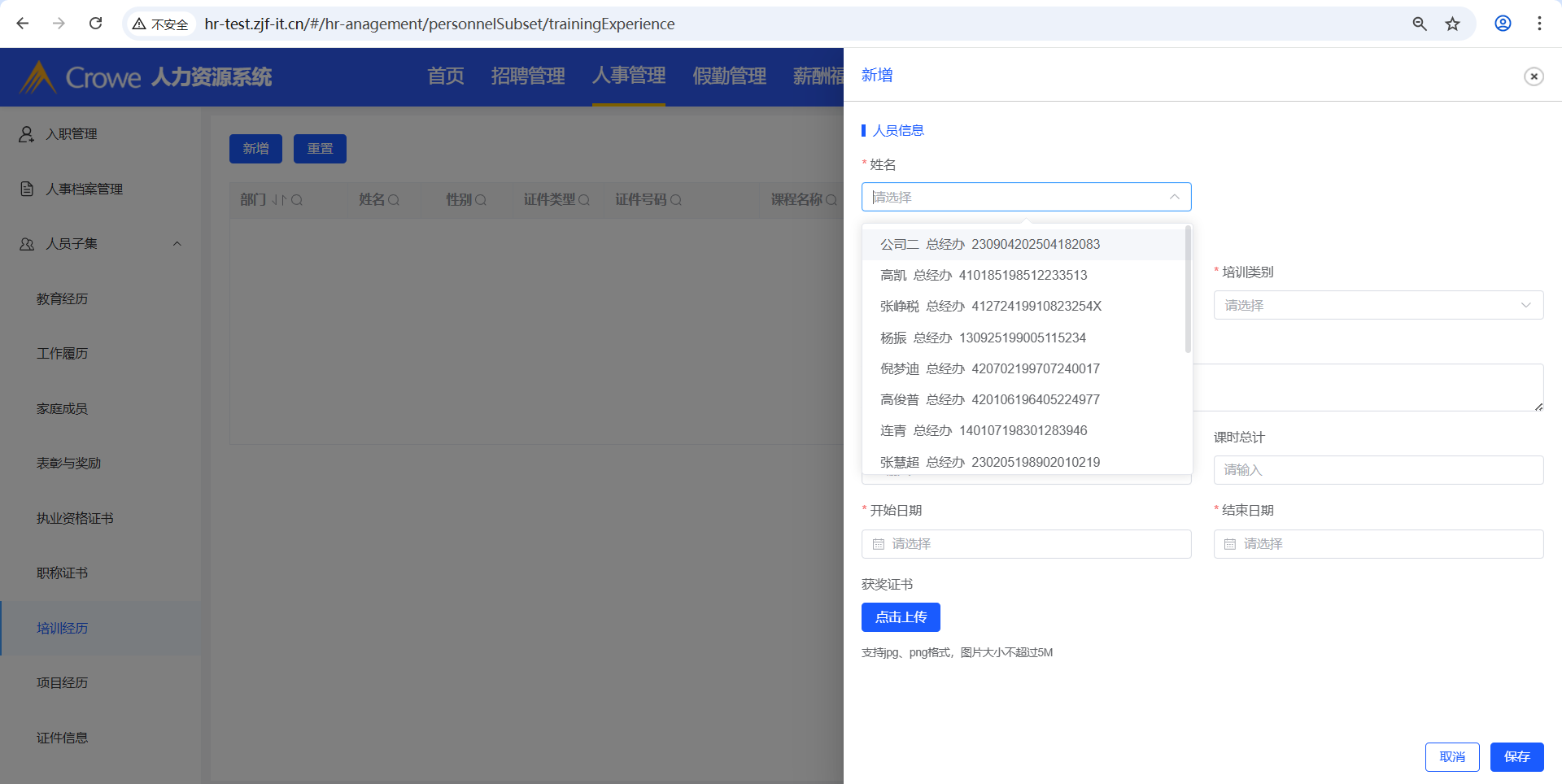Click the search icon beside 姓名 column
The image size is (1562, 784).
coord(394,200)
